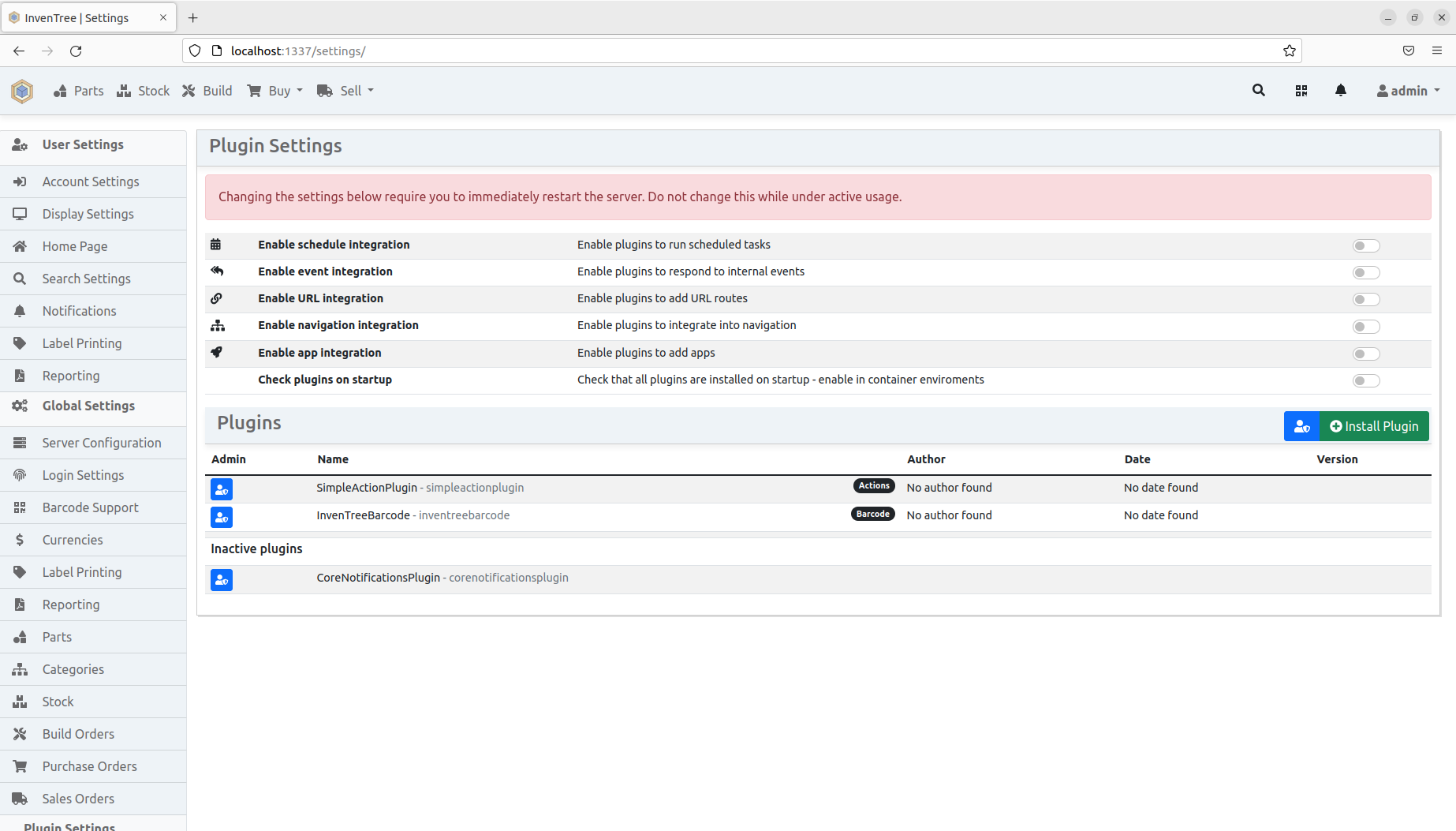
Task: Open Home Page settings in sidebar
Action: [x=93, y=246]
